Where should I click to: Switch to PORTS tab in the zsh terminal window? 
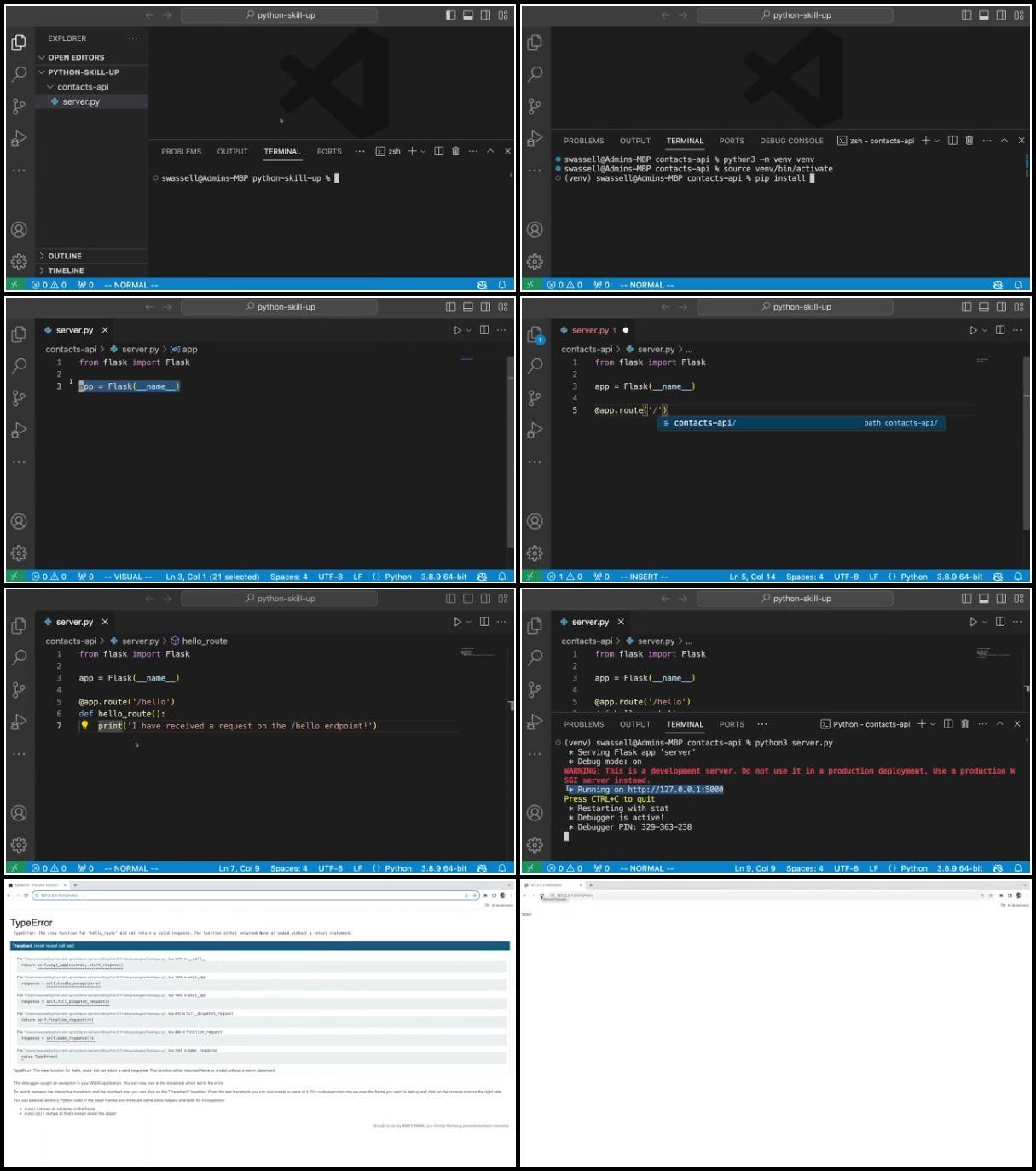pyautogui.click(x=329, y=152)
